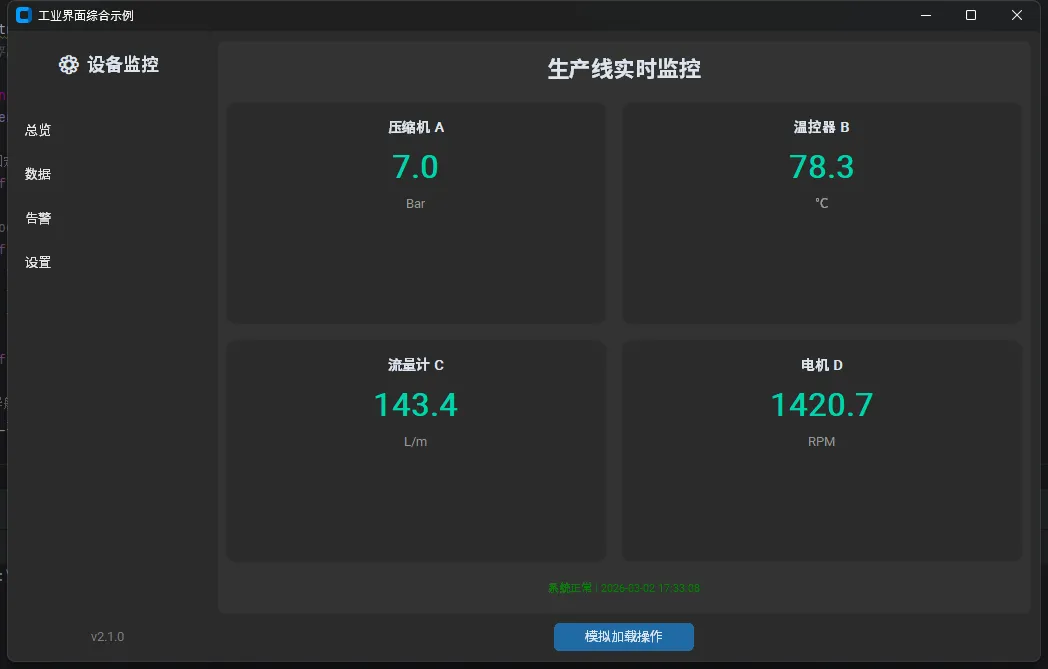Click the 电机 D card title

(x=821, y=365)
